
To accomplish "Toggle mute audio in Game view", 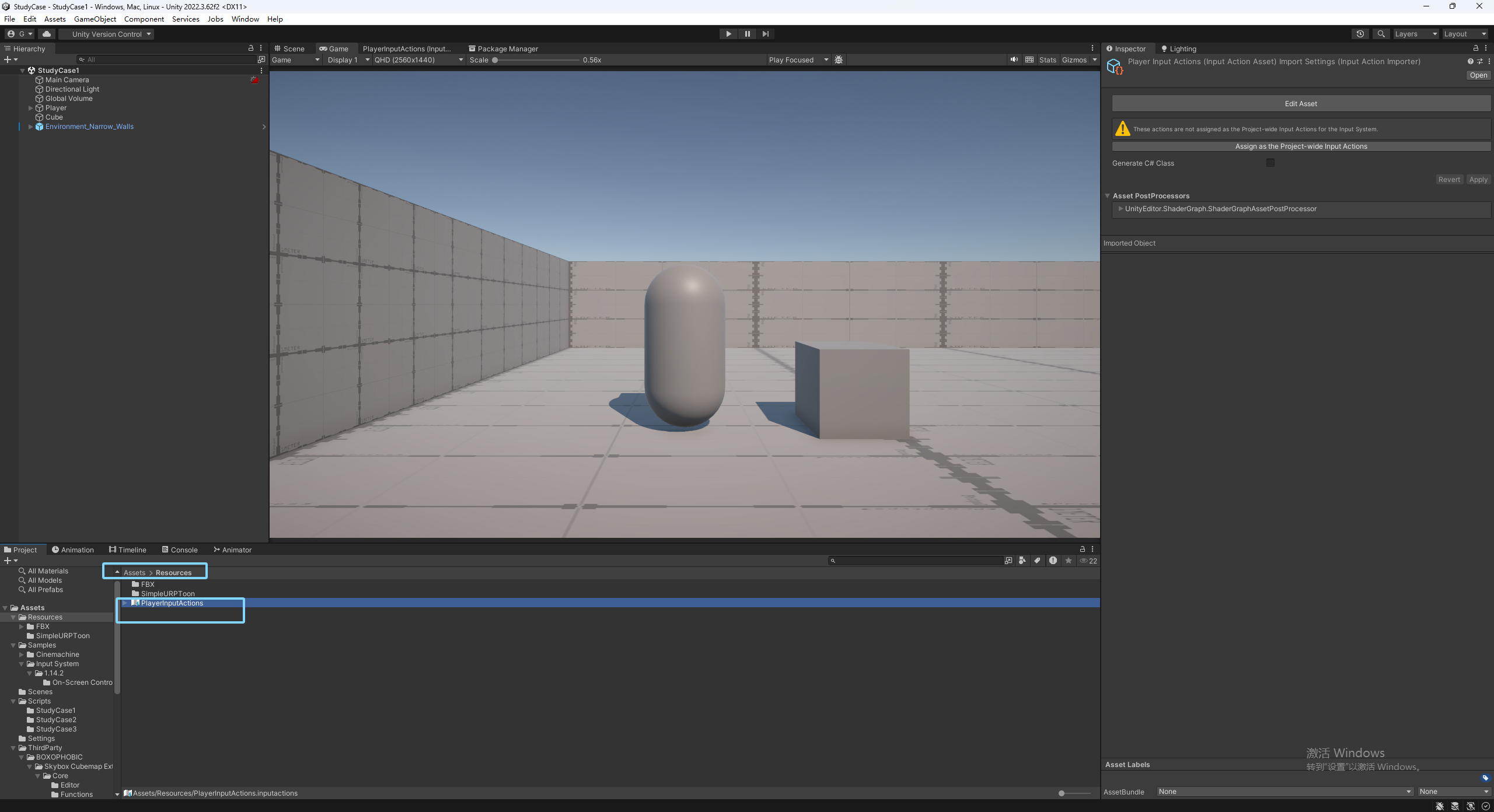I will [x=1014, y=60].
